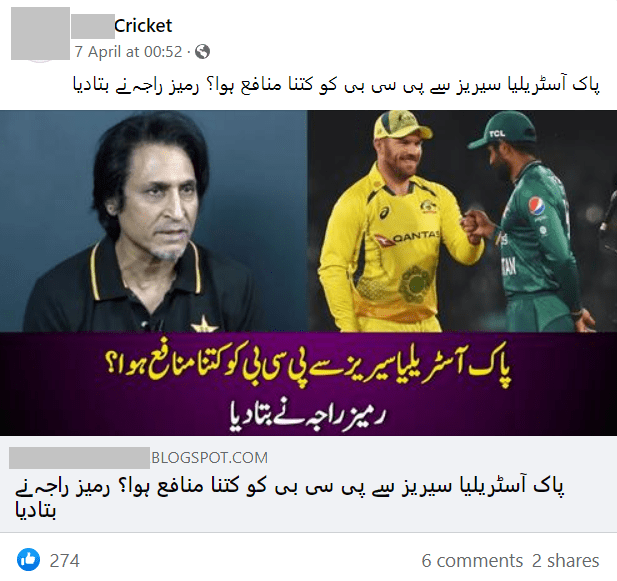Click the globe public audience icon

click(x=202, y=52)
